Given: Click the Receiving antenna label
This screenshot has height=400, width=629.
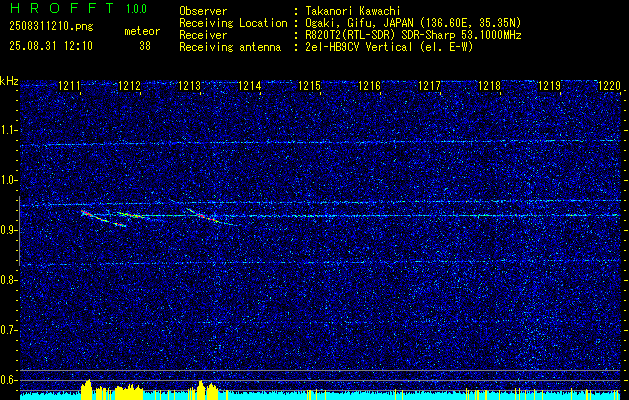Looking at the screenshot, I should click(230, 47).
